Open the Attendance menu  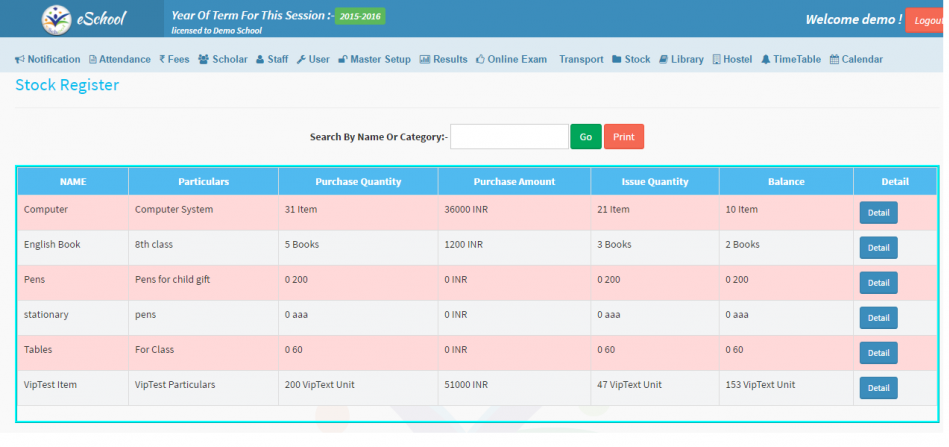120,60
